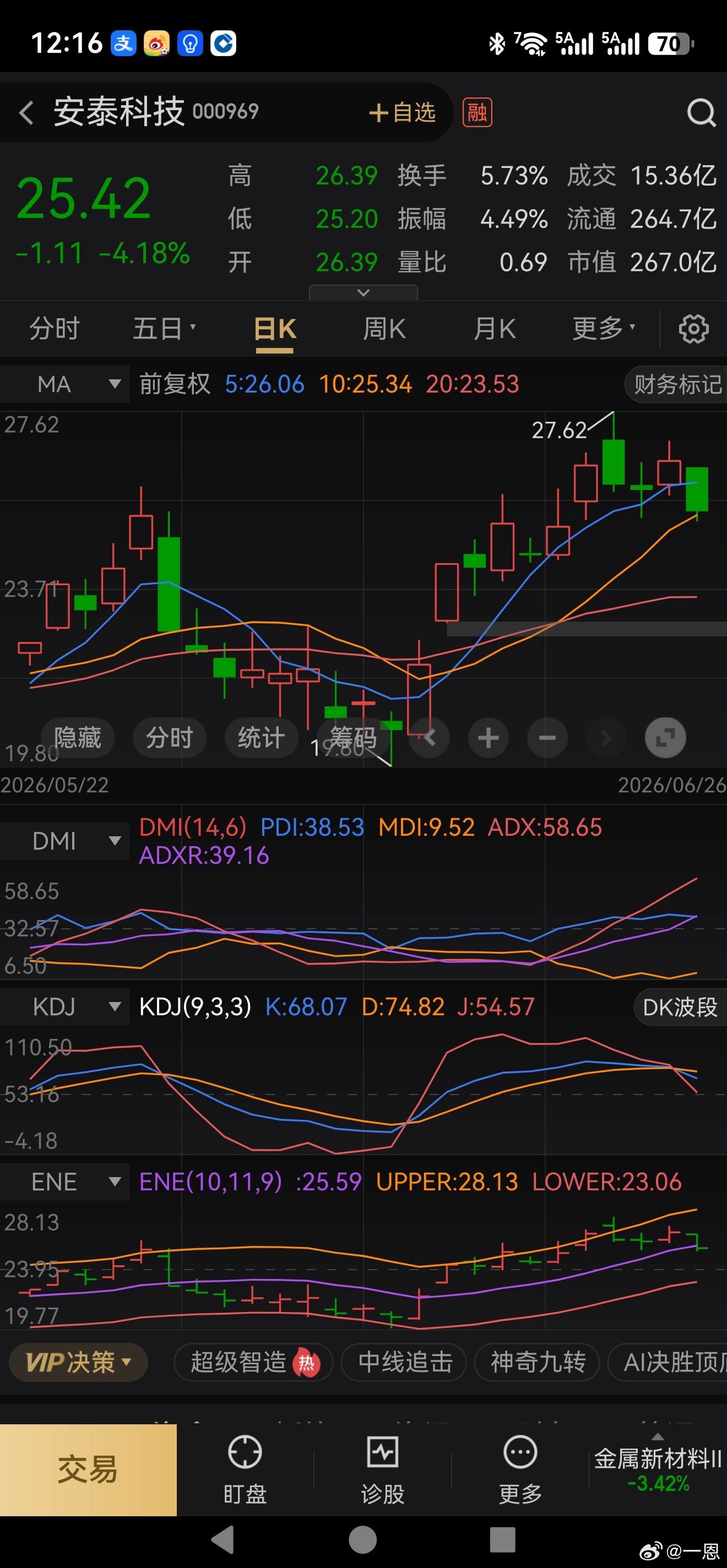Tap 振幅 4.49% amplitude value
727x1568 pixels.
(514, 219)
